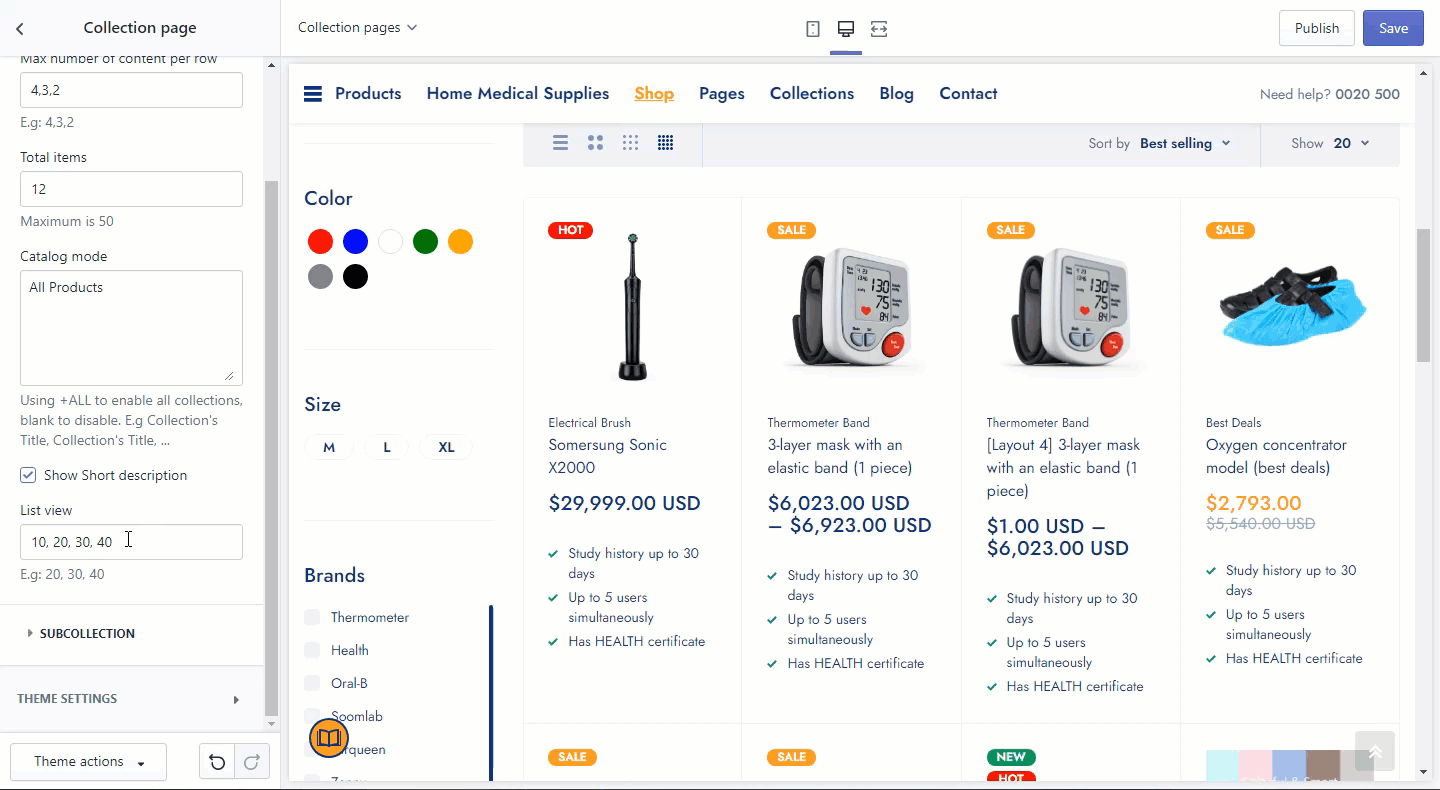Click the Products label in navigation
1440x790 pixels.
(x=368, y=94)
